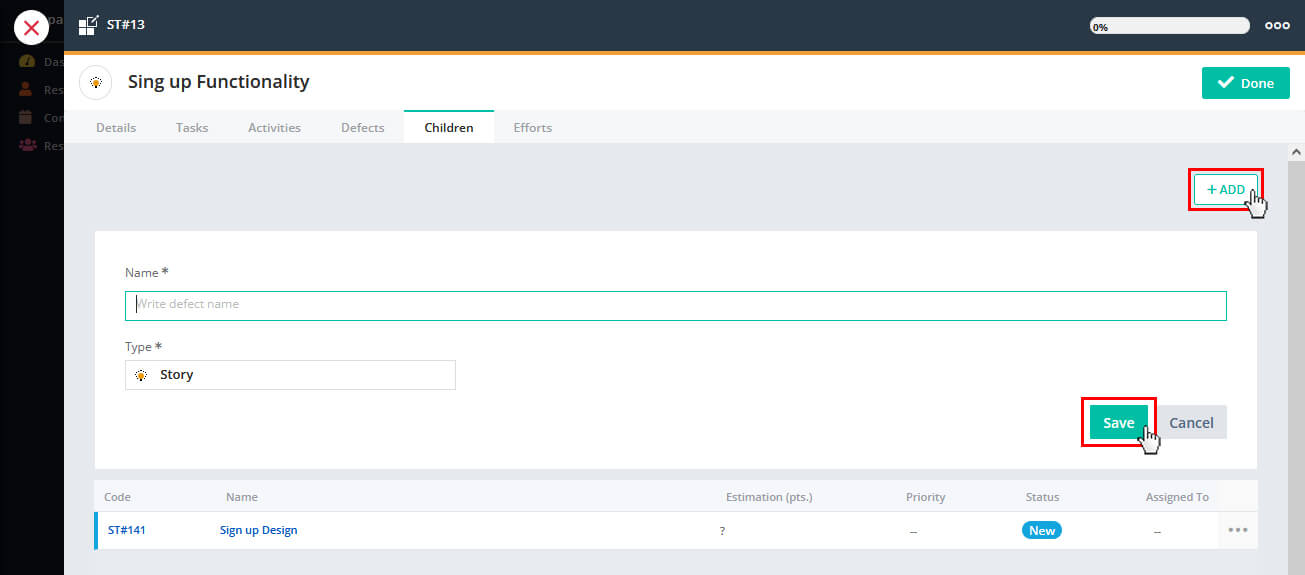Click the estimation question mark for ST#141
Viewport: 1305px width, 575px height.
(x=722, y=531)
